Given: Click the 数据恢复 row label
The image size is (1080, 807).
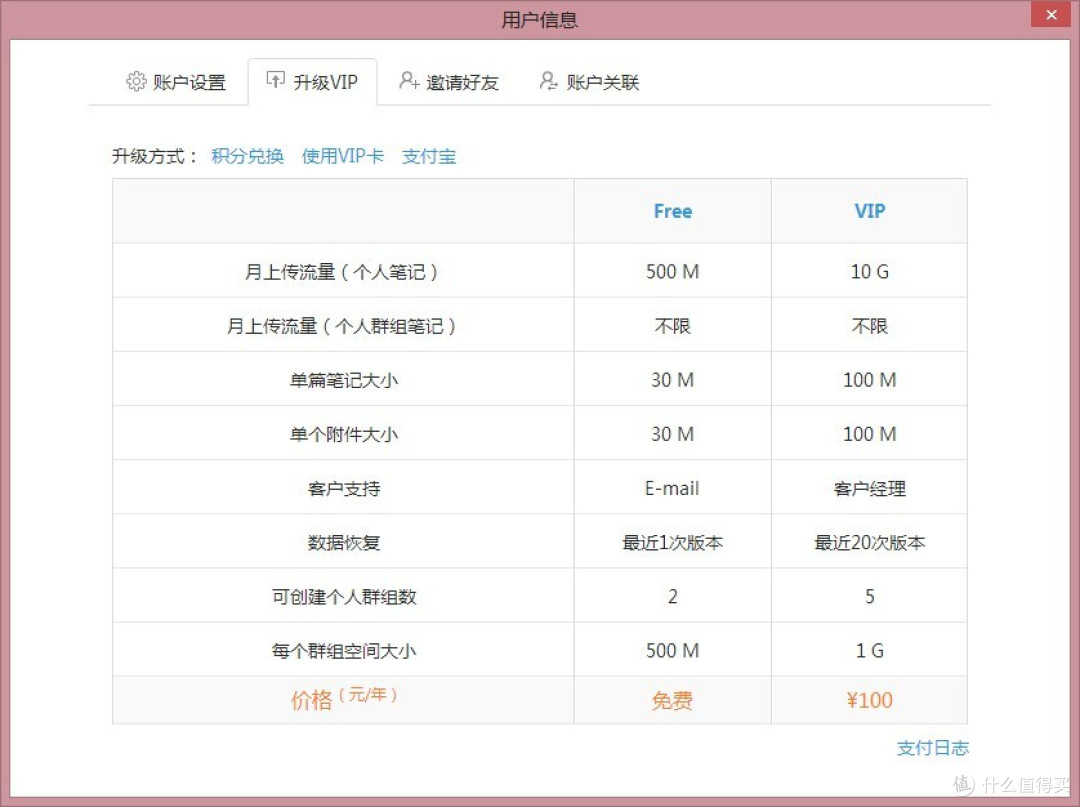Looking at the screenshot, I should 344,543.
